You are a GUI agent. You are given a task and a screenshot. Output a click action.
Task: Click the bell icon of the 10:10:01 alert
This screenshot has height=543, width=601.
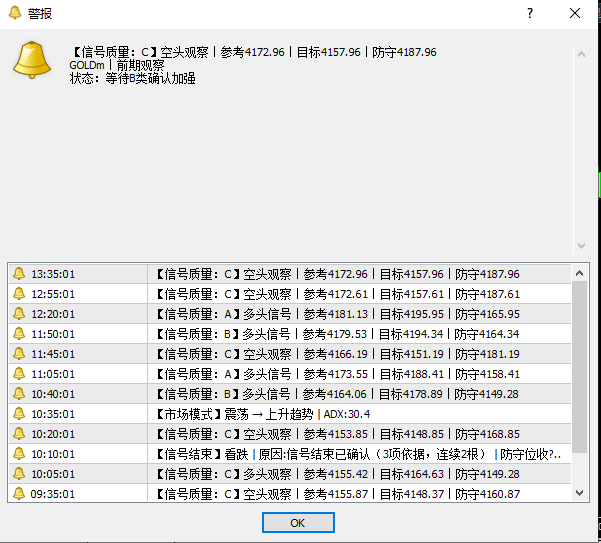tap(19, 453)
